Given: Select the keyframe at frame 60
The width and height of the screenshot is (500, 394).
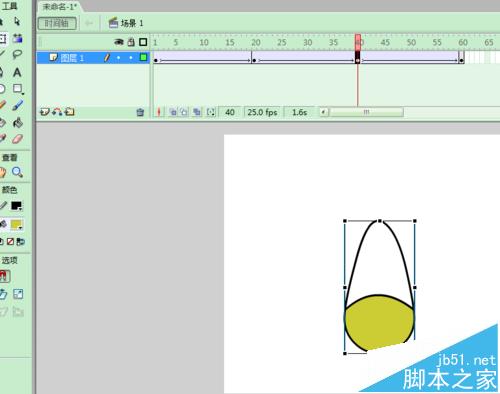Looking at the screenshot, I should 462,57.
